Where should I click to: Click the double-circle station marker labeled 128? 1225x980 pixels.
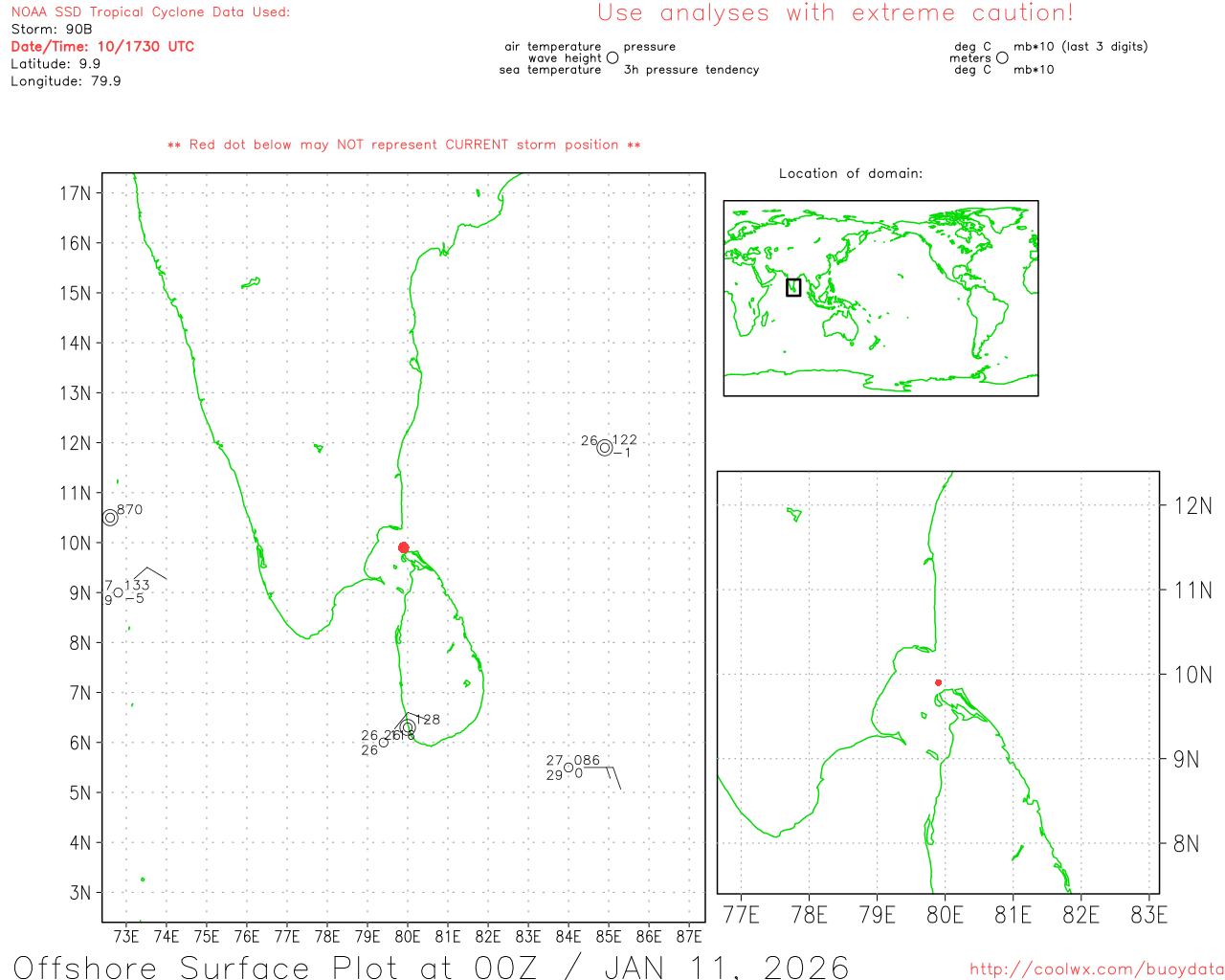coord(408,727)
